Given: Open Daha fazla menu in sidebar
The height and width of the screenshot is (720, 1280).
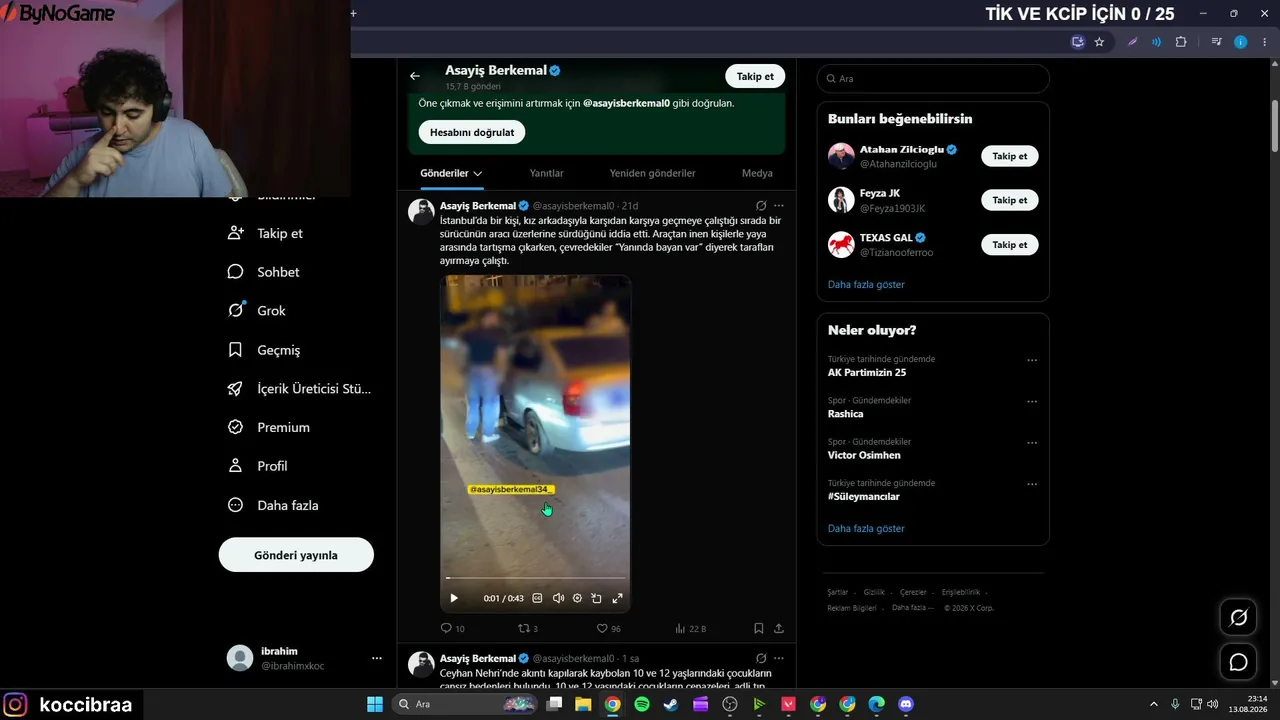Looking at the screenshot, I should click(x=273, y=505).
